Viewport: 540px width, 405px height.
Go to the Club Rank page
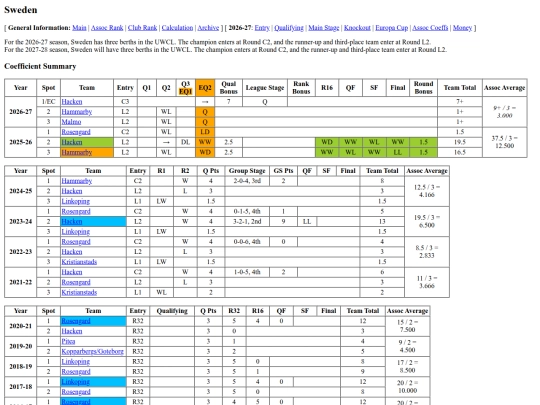[142, 28]
